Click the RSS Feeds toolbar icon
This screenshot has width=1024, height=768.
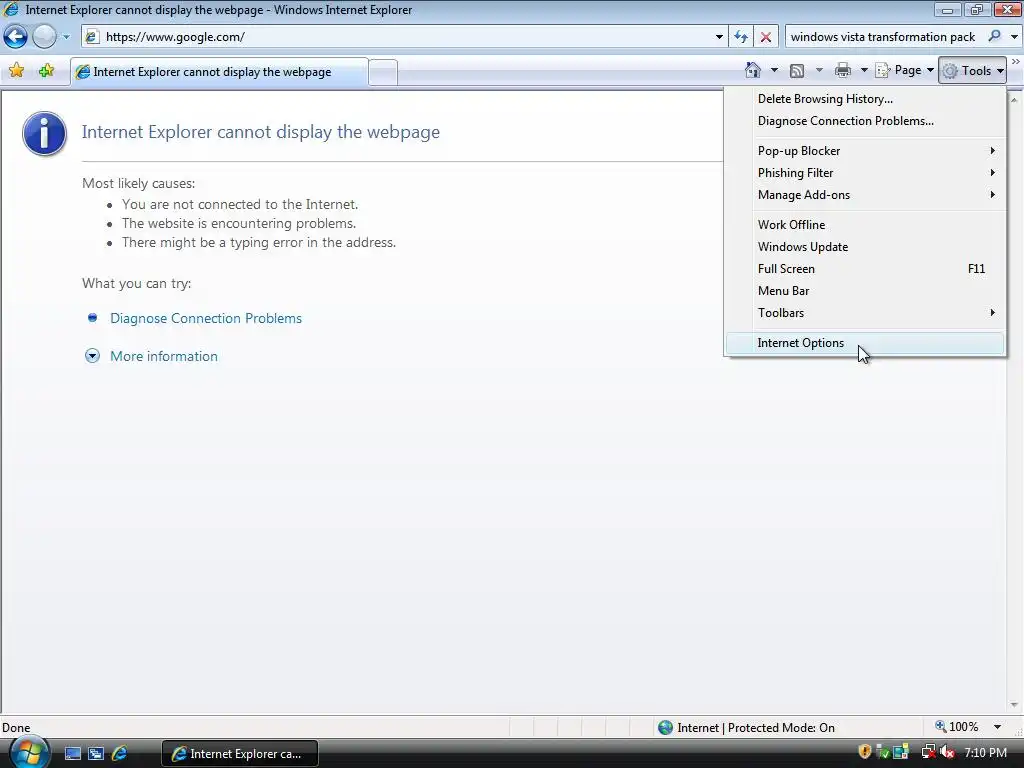tap(797, 71)
